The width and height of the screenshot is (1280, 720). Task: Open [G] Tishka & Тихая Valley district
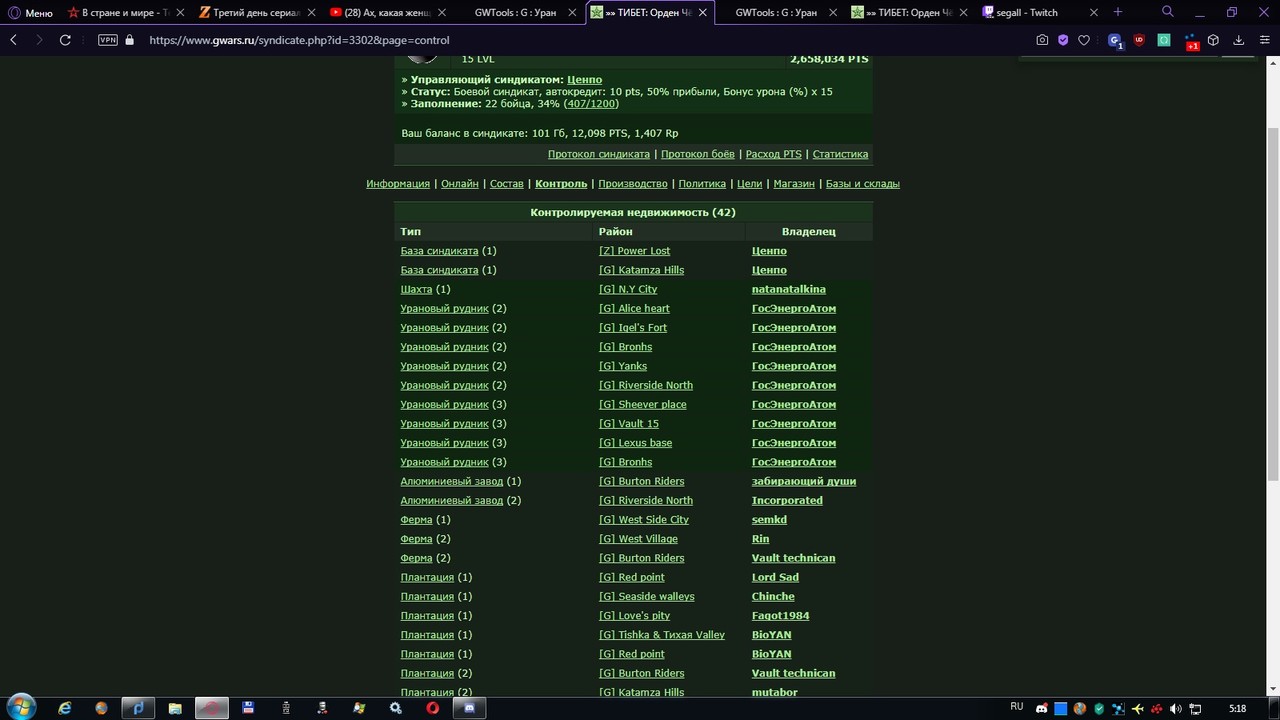[x=662, y=635]
